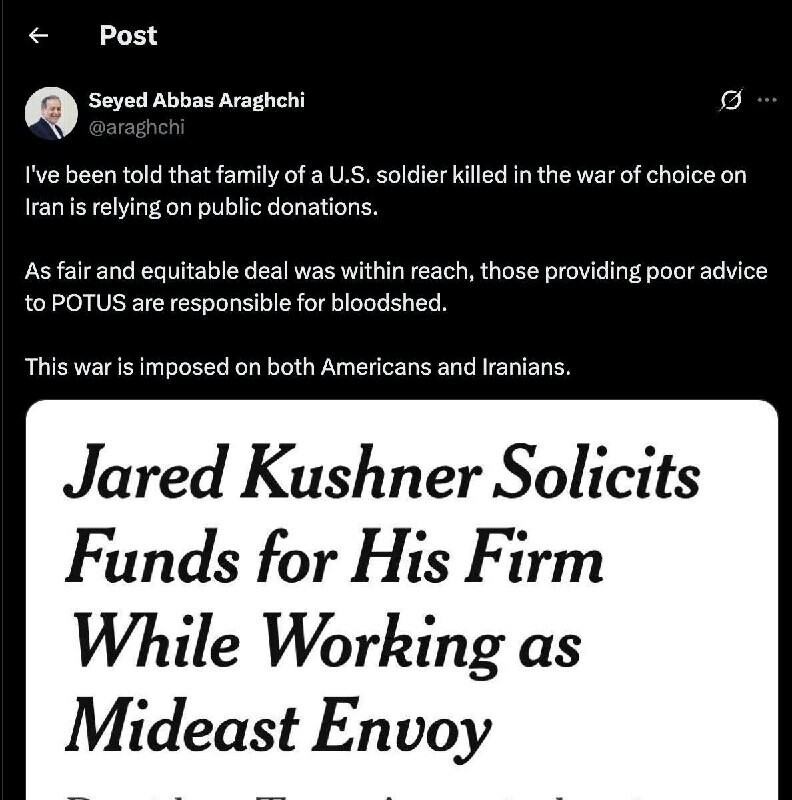Click the words "Americans and Iranians" in the post
Viewport: 792px width, 800px height.
[445, 366]
